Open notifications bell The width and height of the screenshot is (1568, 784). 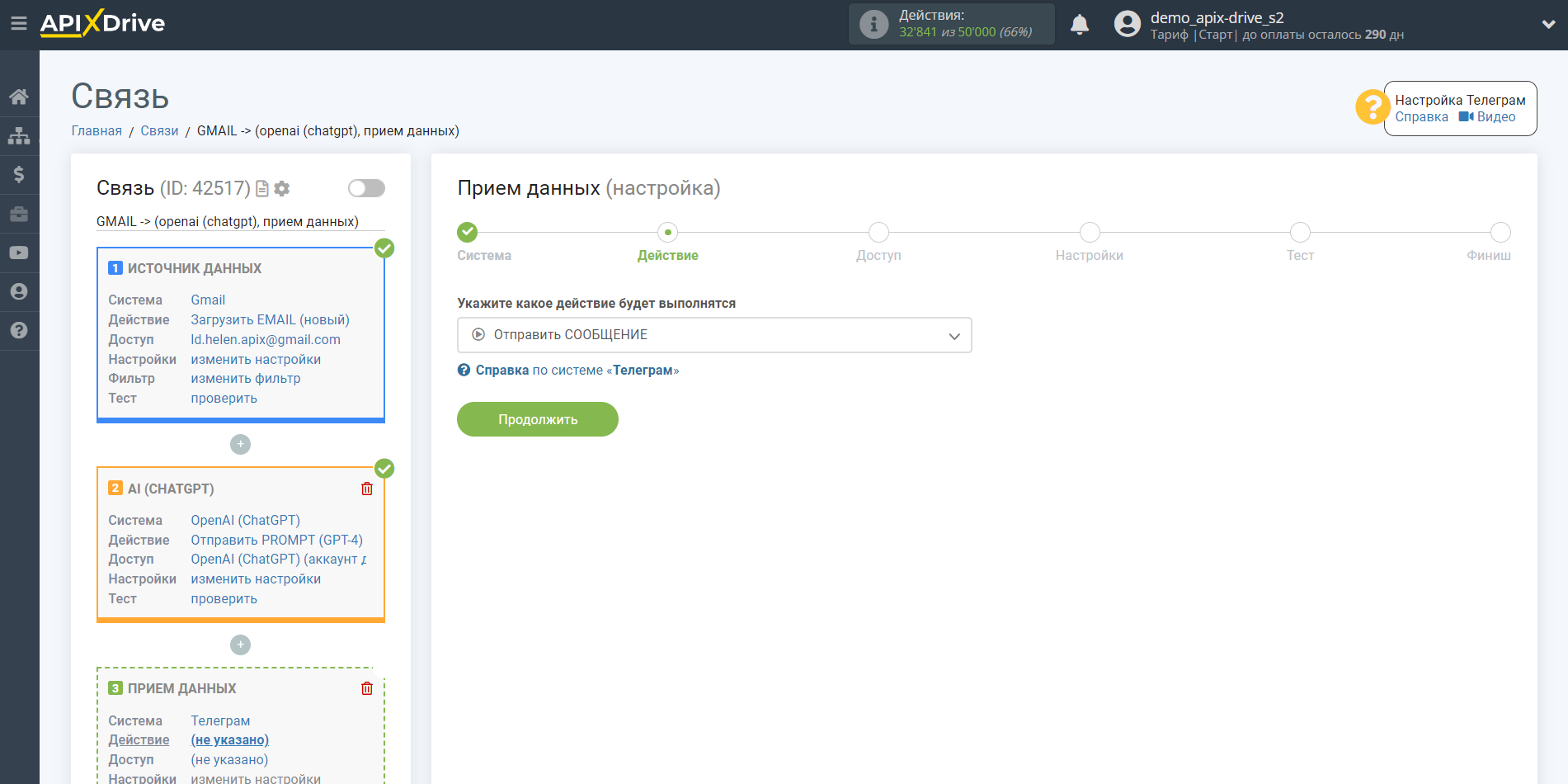tap(1080, 25)
